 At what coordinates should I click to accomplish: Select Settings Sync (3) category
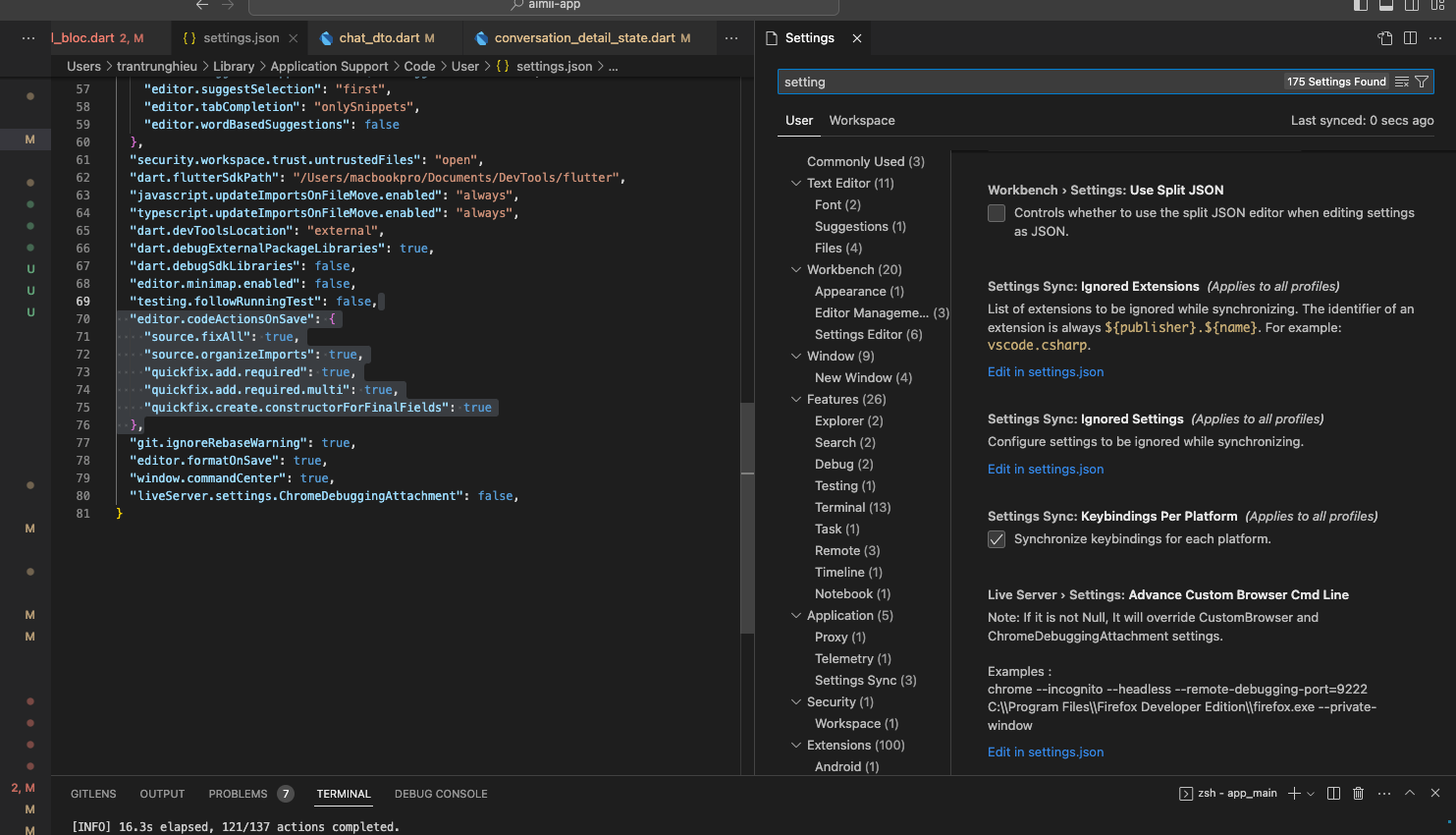tap(865, 680)
